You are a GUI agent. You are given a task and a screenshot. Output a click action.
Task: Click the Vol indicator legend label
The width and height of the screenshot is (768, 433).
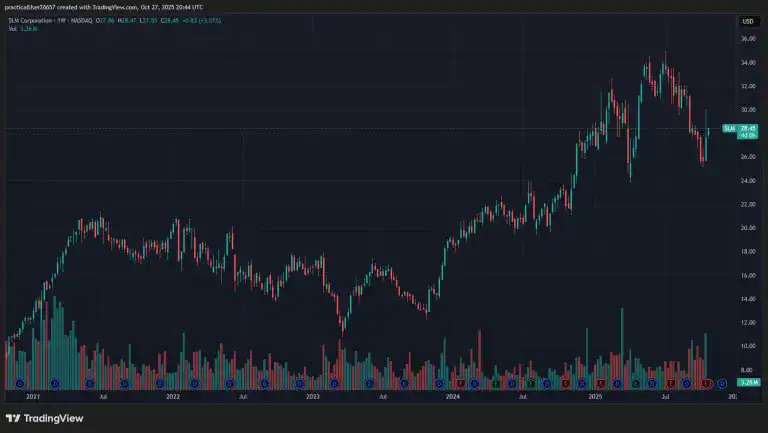pos(11,29)
